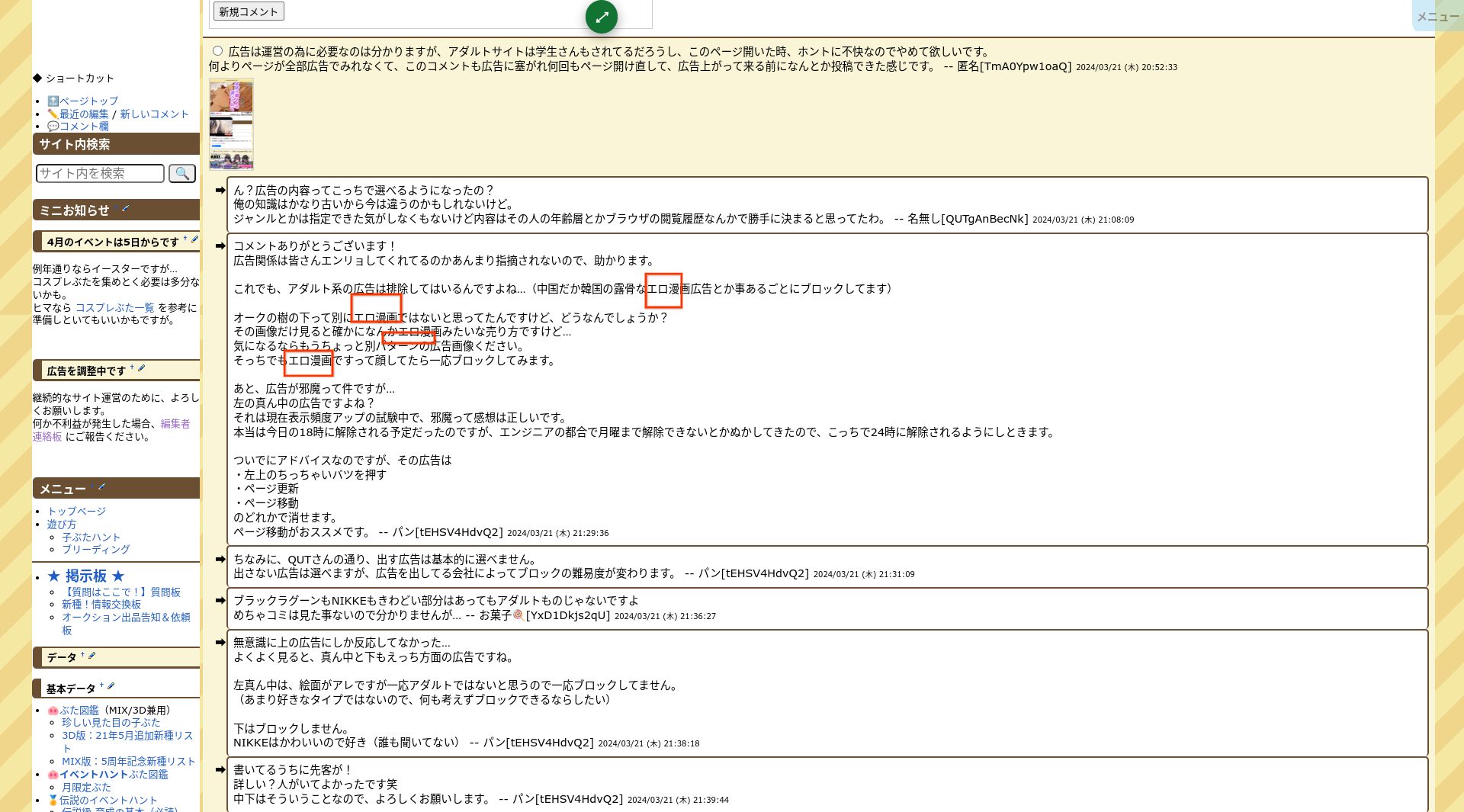Click pencil edit icon beside メニュー heading
The height and width of the screenshot is (812, 1464).
click(x=102, y=486)
